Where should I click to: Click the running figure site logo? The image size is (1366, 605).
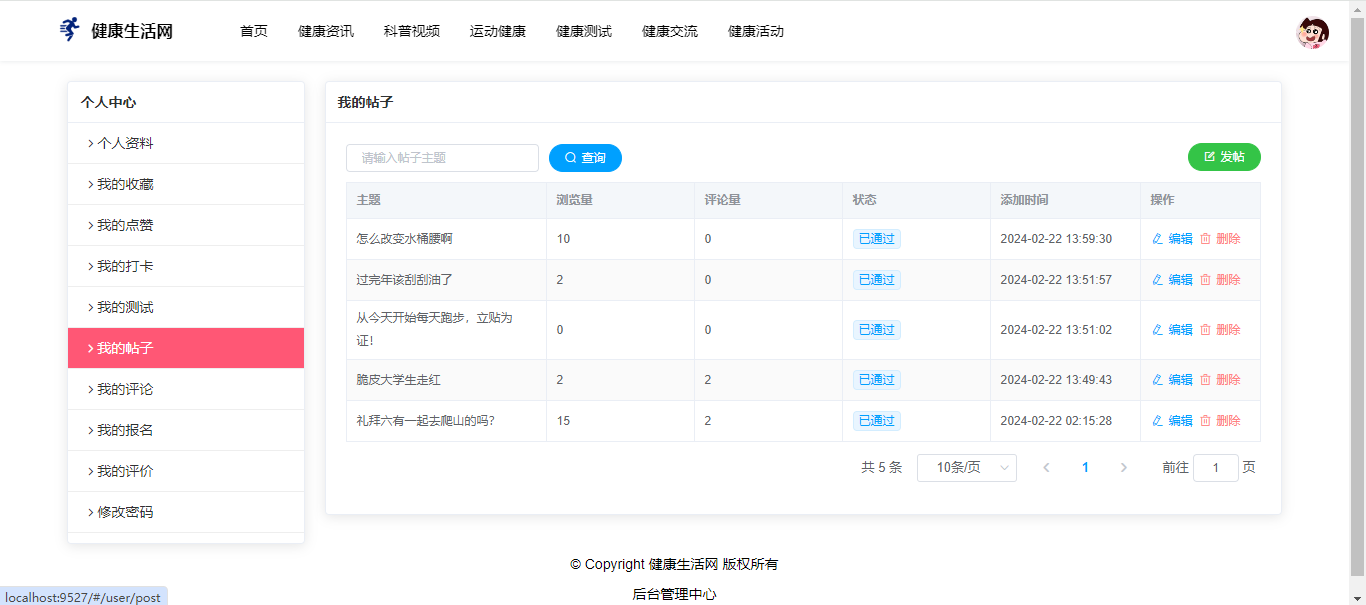coord(68,30)
